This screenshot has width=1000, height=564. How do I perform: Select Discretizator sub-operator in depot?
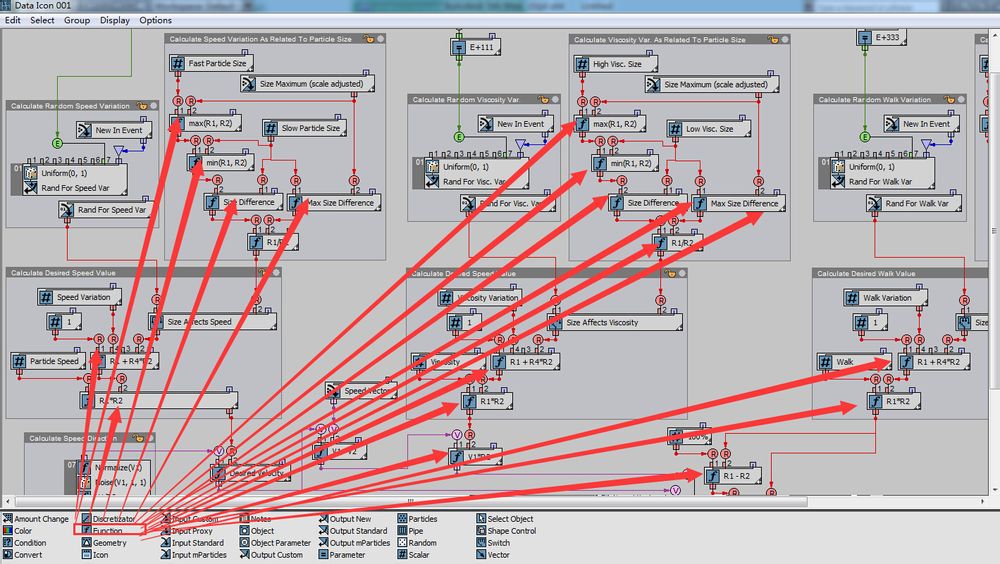click(x=108, y=519)
